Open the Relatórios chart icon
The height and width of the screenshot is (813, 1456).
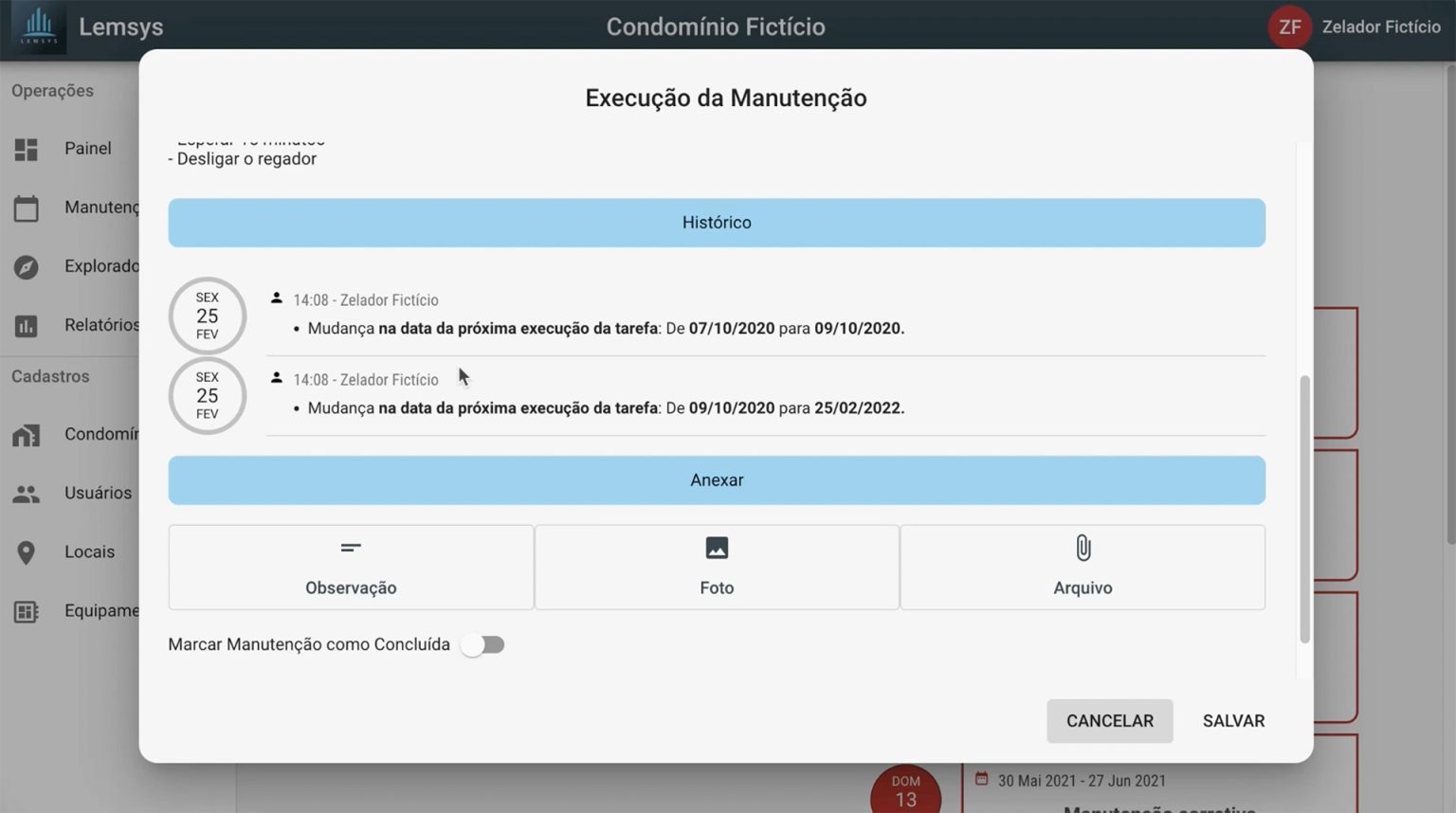[x=27, y=326]
